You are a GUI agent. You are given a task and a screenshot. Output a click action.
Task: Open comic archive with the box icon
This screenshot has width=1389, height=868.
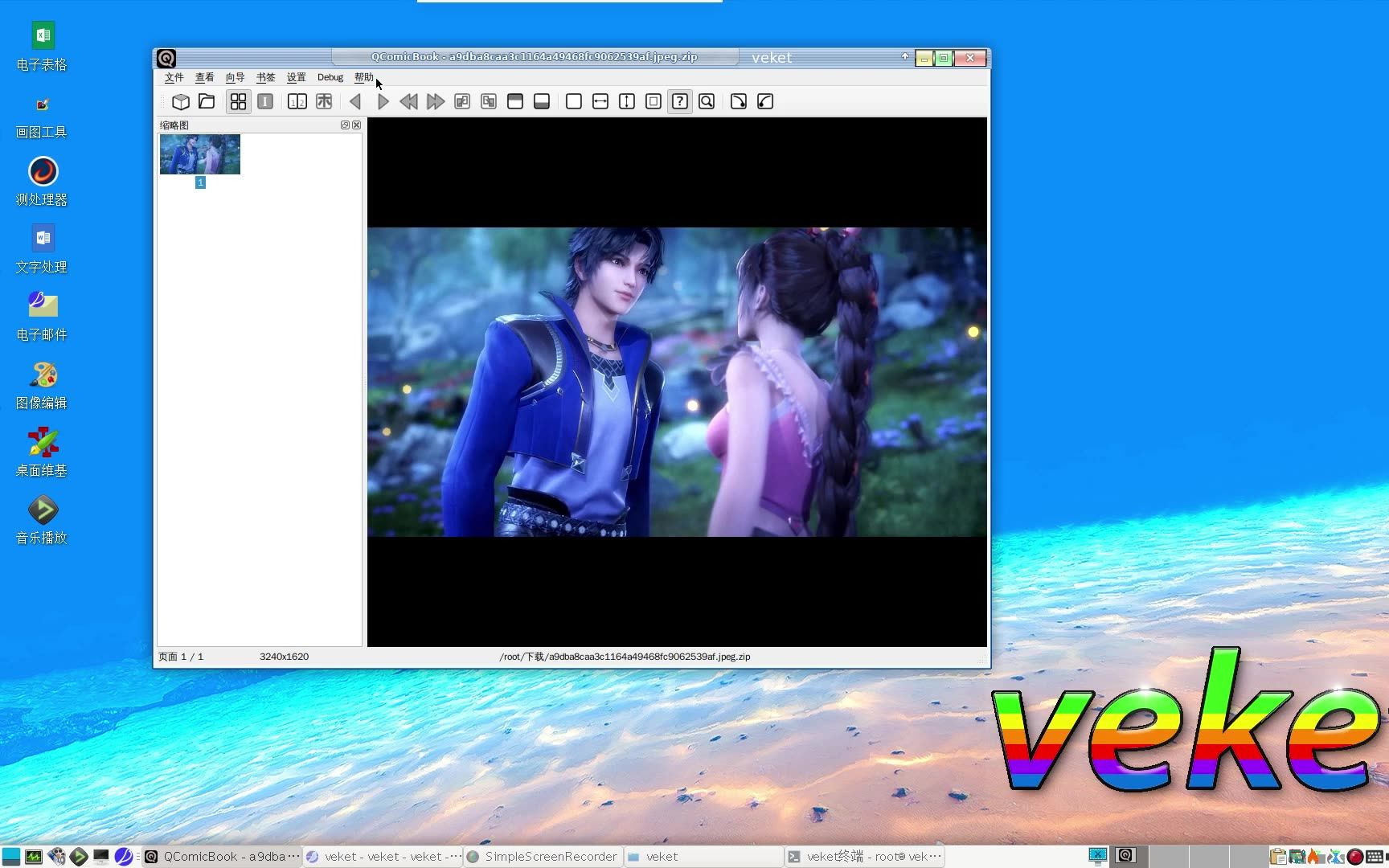click(x=181, y=101)
